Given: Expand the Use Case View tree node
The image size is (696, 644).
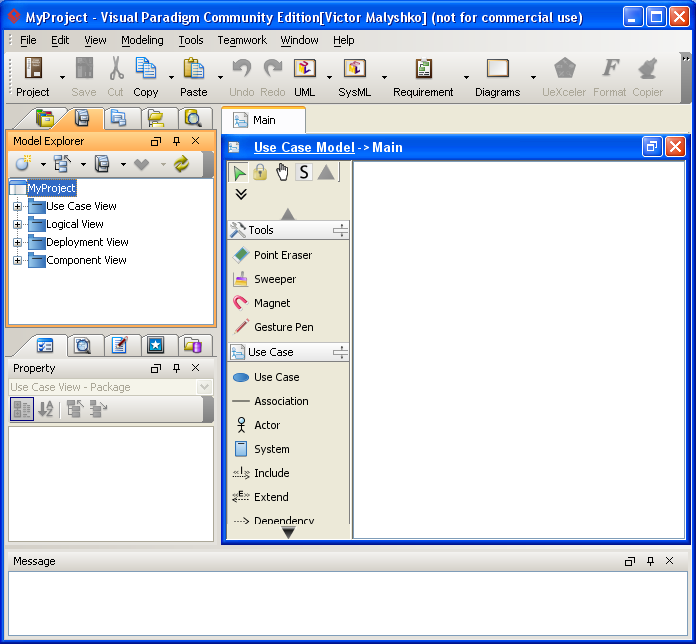Looking at the screenshot, I should 17,206.
